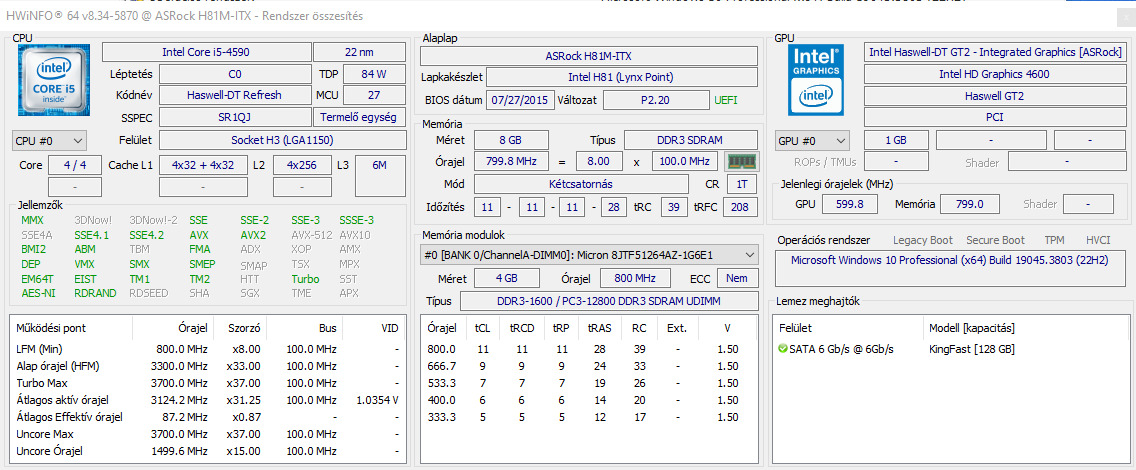This screenshot has height=470, width=1136.
Task: Select the KingFast [128 GB] drive entry
Action: [972, 349]
